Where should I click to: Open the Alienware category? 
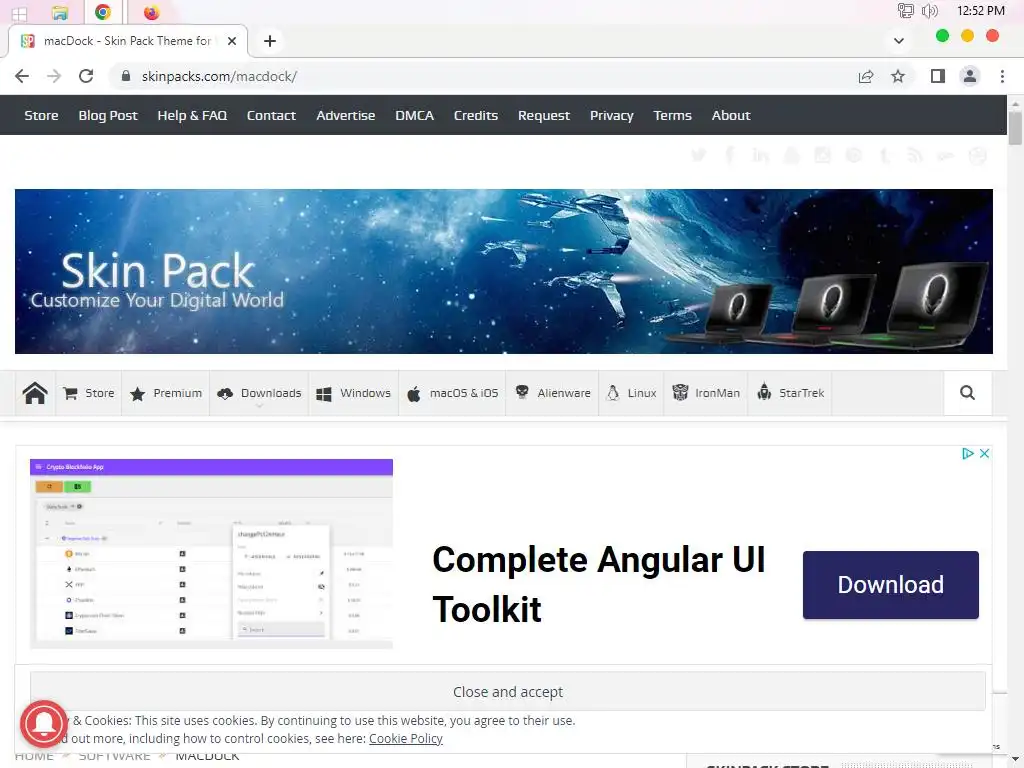[552, 393]
